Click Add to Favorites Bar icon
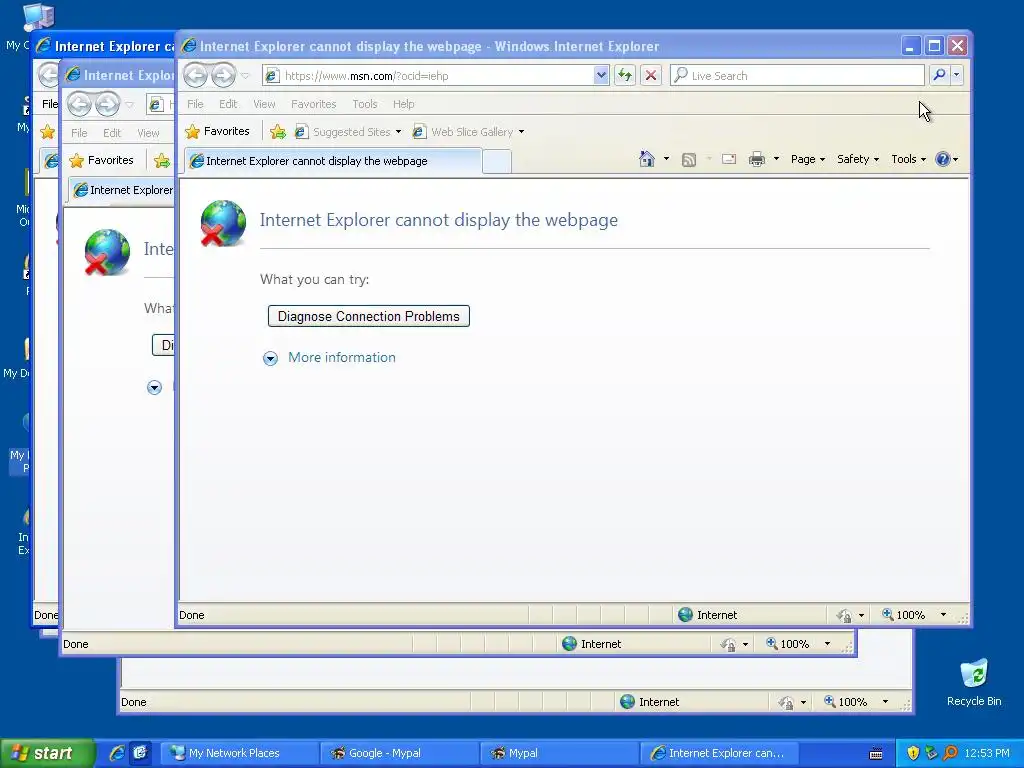1024x768 pixels. coord(278,132)
